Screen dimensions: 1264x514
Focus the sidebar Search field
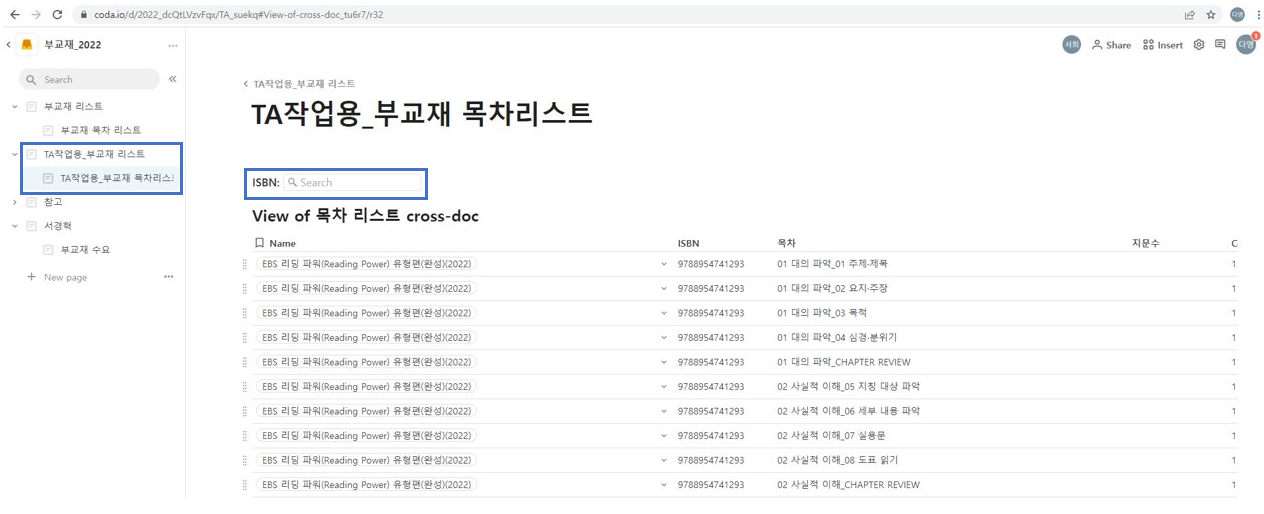click(90, 79)
